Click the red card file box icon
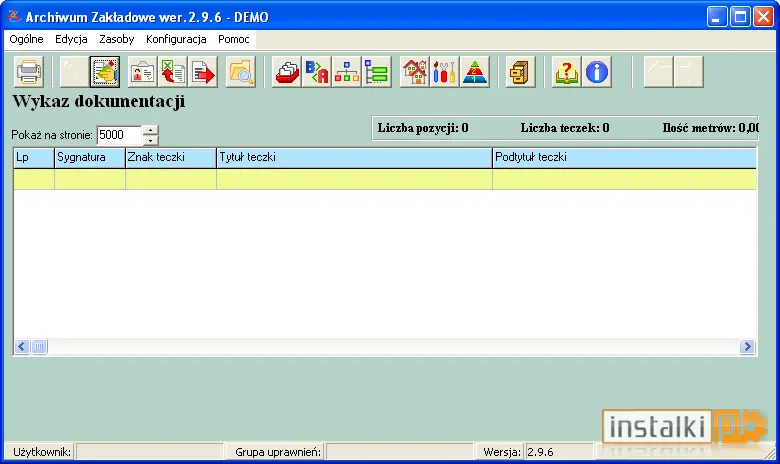Image resolution: width=780 pixels, height=464 pixels. [287, 72]
